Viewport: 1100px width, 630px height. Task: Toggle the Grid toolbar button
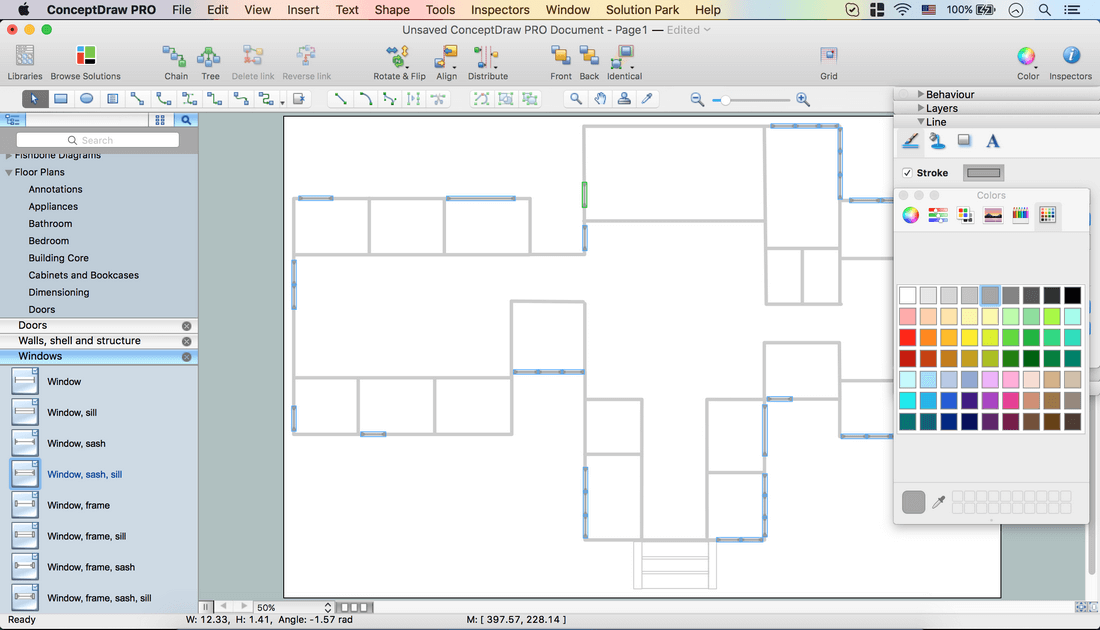(x=829, y=62)
